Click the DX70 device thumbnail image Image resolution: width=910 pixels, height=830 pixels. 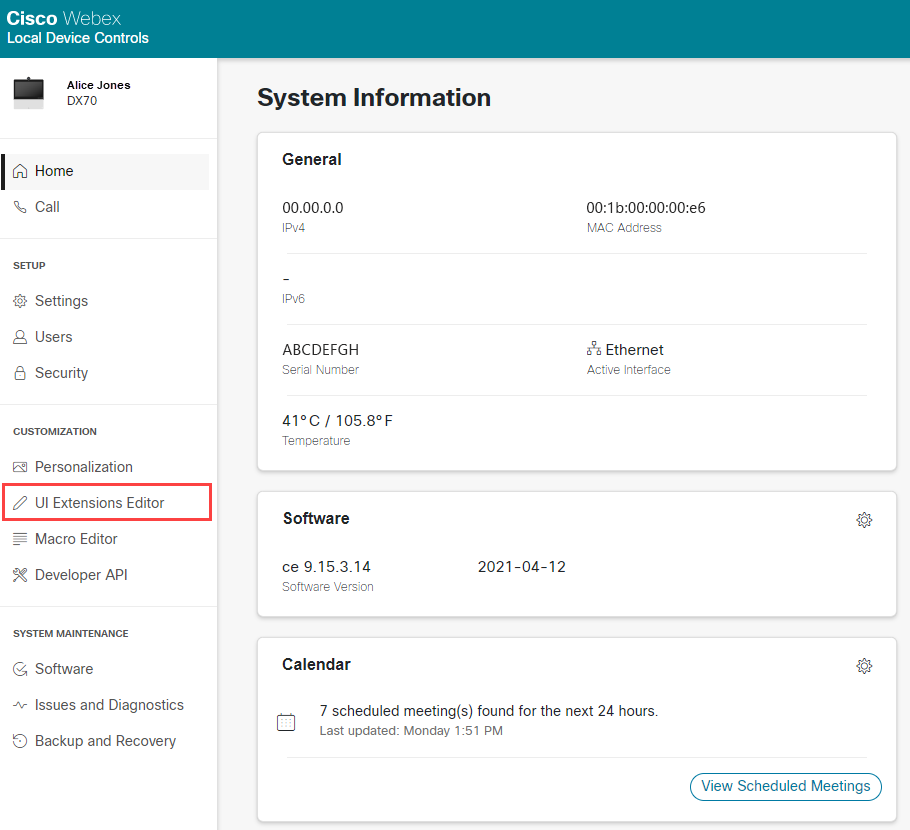click(29, 92)
